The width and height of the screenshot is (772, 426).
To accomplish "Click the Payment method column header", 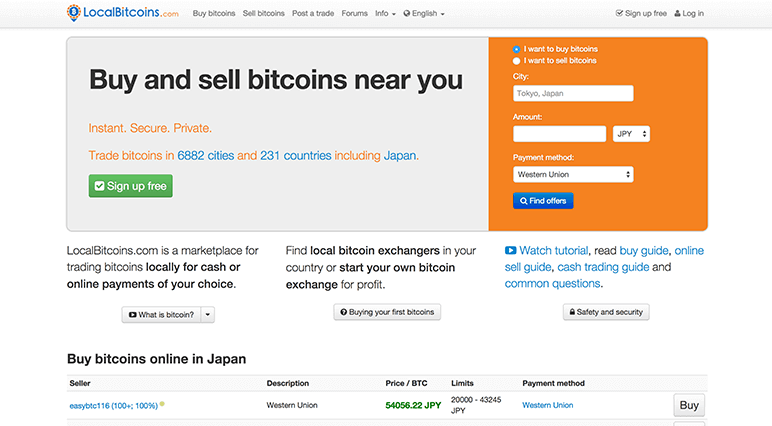I will (x=553, y=383).
